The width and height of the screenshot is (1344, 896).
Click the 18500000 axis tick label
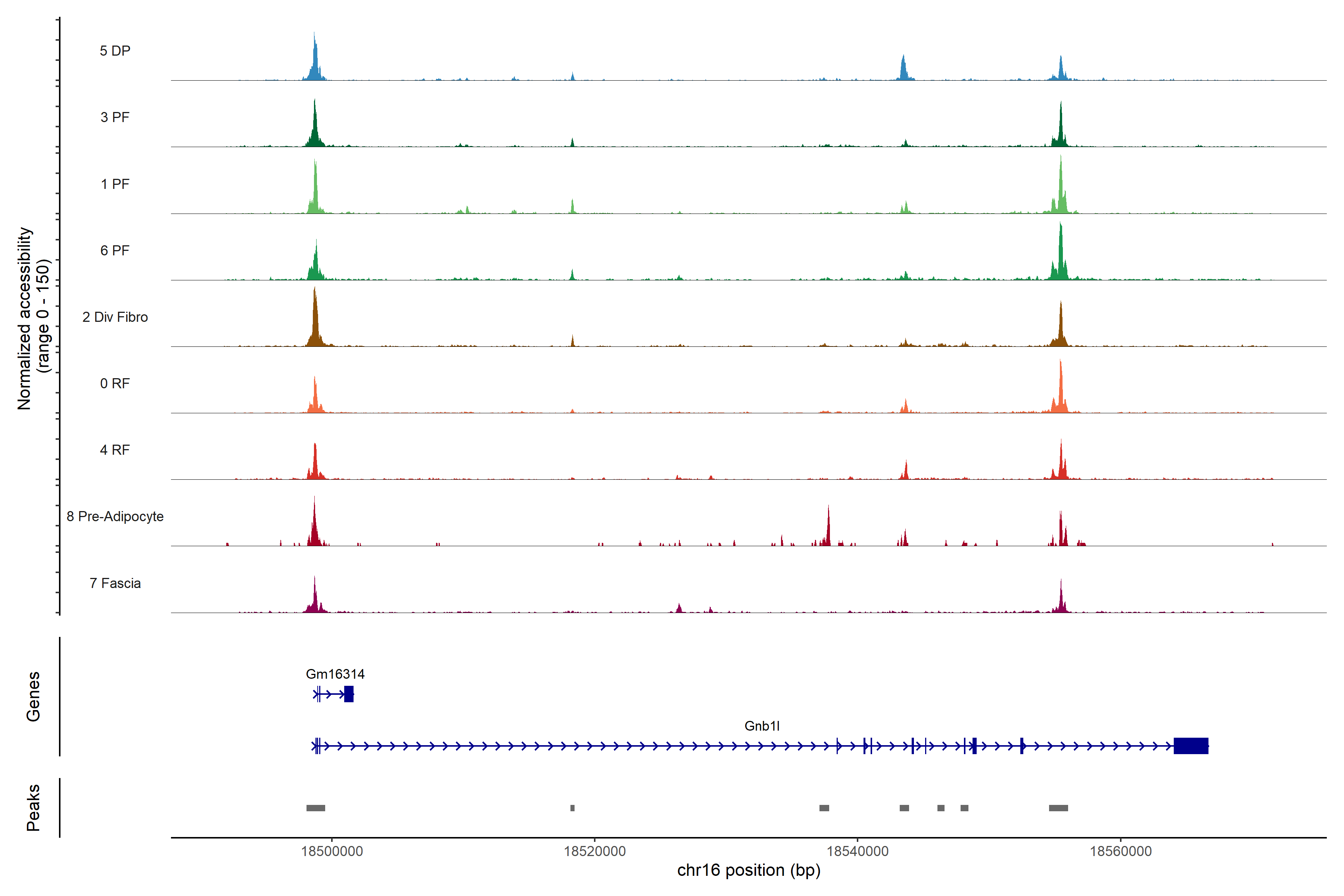(x=332, y=852)
